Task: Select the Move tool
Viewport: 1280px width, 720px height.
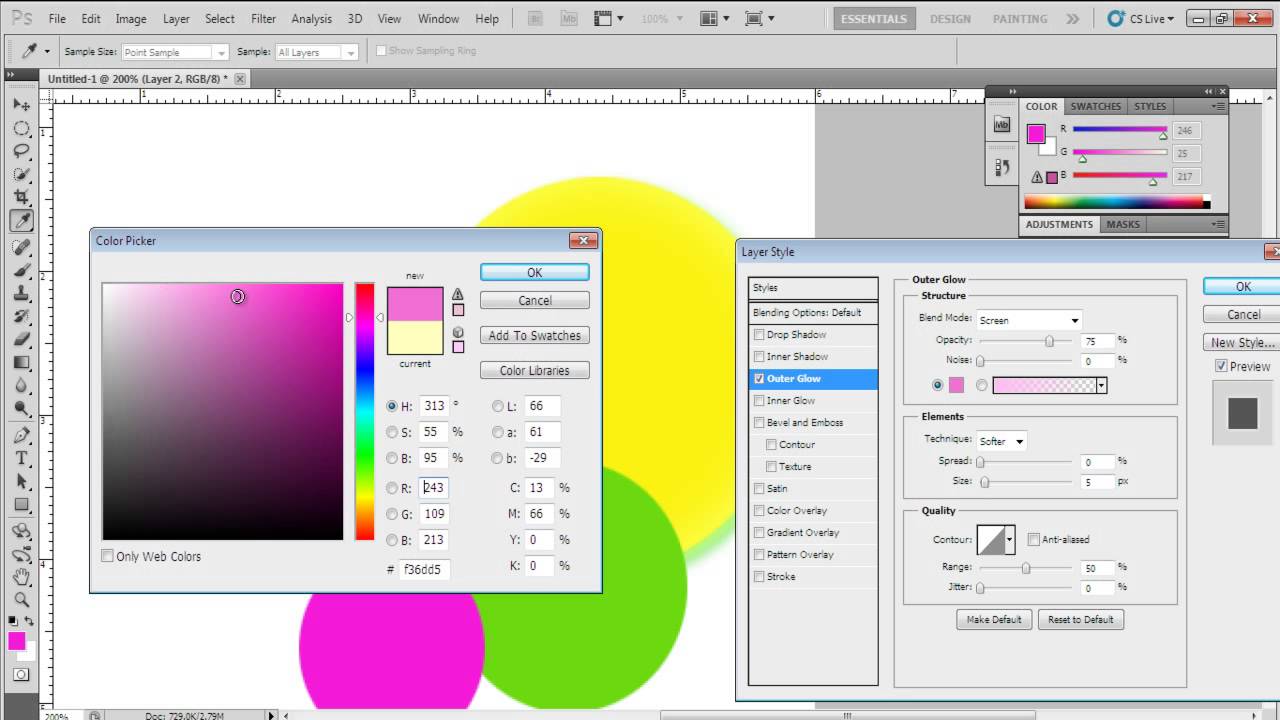Action: pos(20,104)
